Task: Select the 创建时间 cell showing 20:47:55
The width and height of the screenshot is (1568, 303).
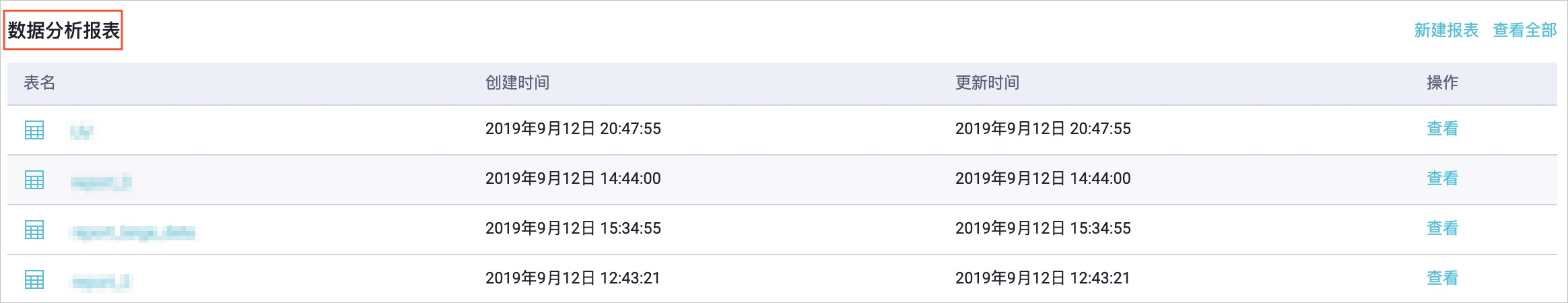Action: pos(573,129)
